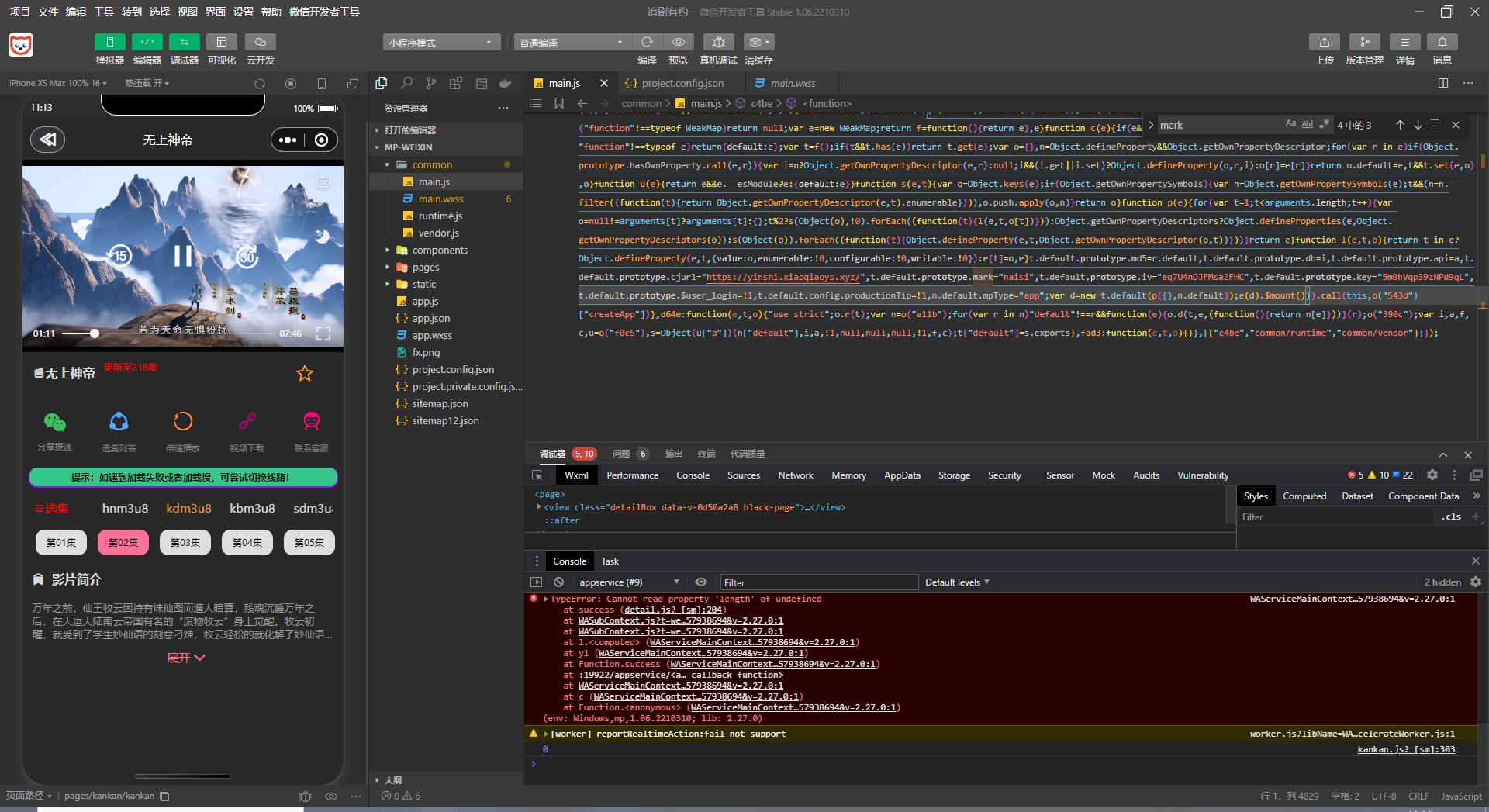Open 版本管理 version management
This screenshot has width=1489, height=812.
click(1364, 42)
